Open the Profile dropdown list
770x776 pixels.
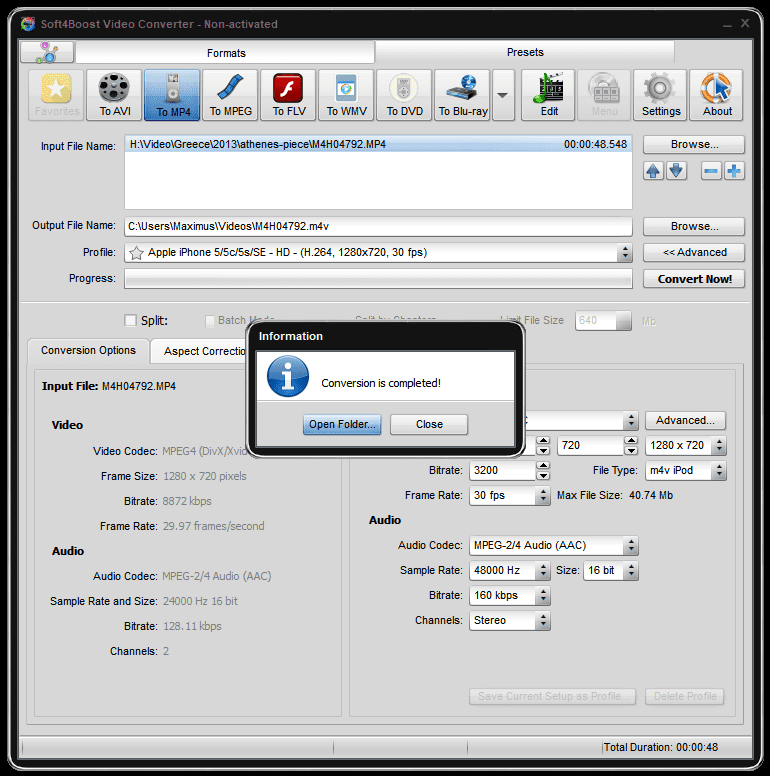coord(625,252)
